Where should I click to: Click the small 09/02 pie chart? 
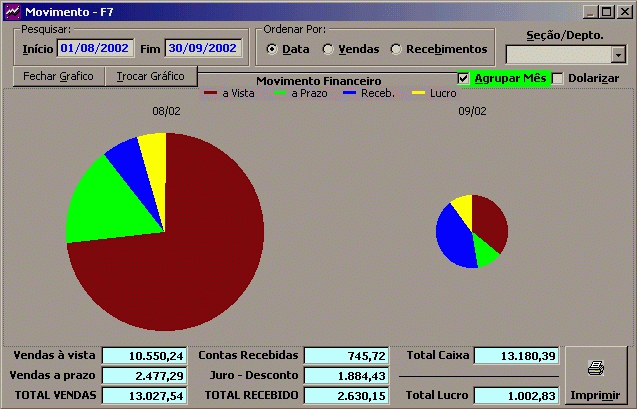472,231
